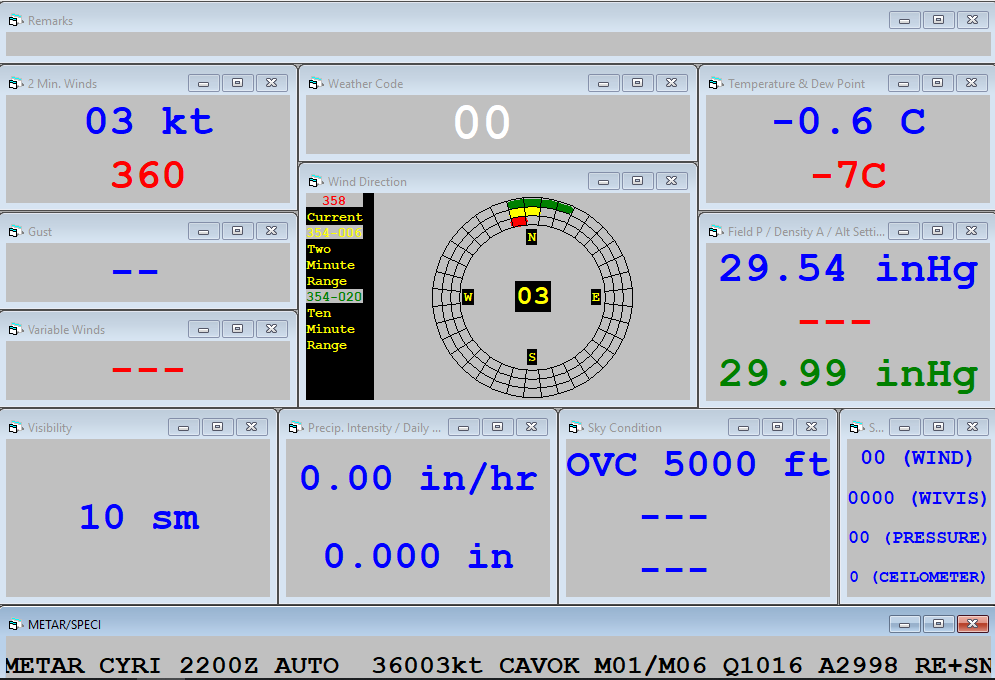Click the N marker on the compass
Image resolution: width=995 pixels, height=680 pixels.
click(531, 238)
